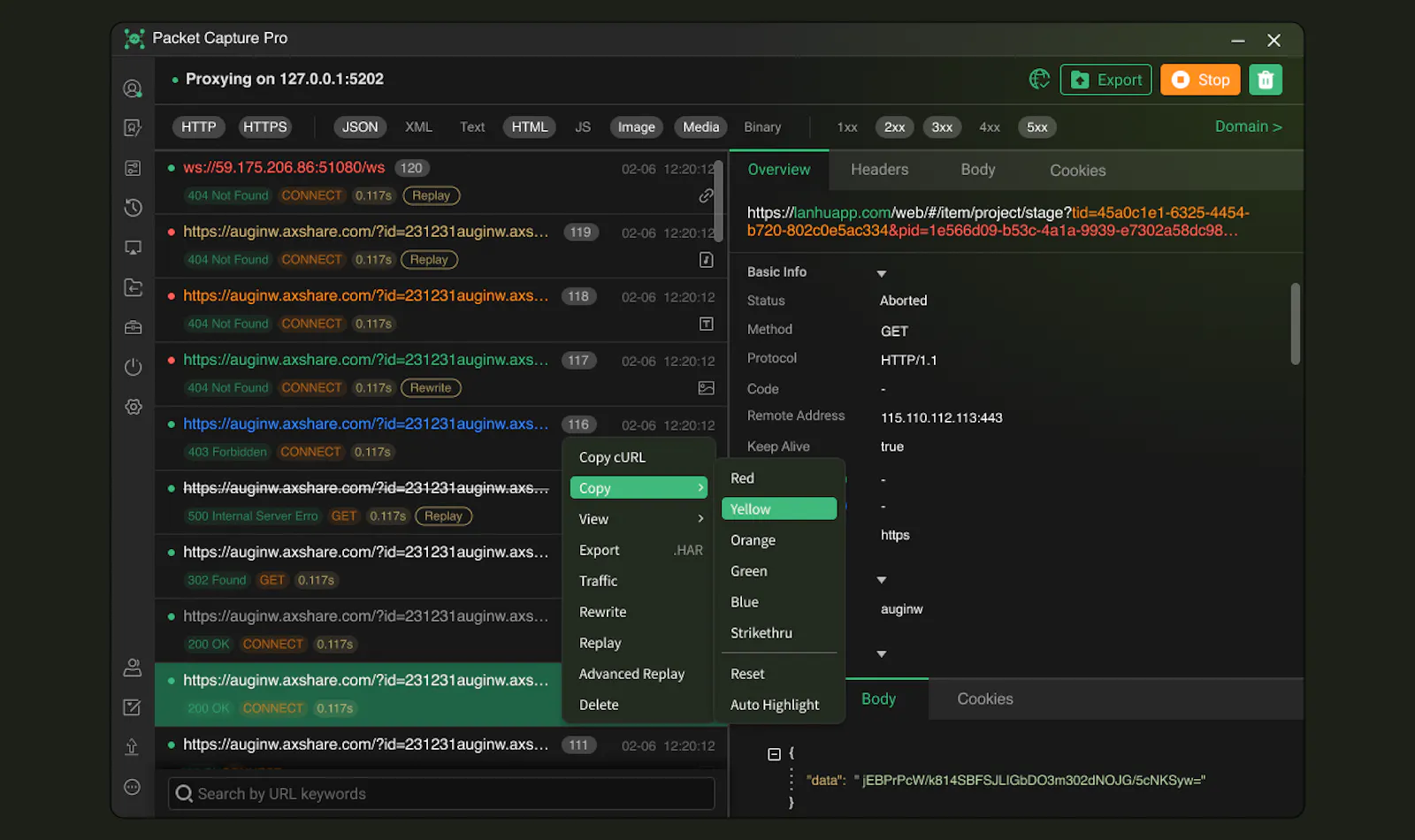Click the green trash icon button

[x=1266, y=80]
